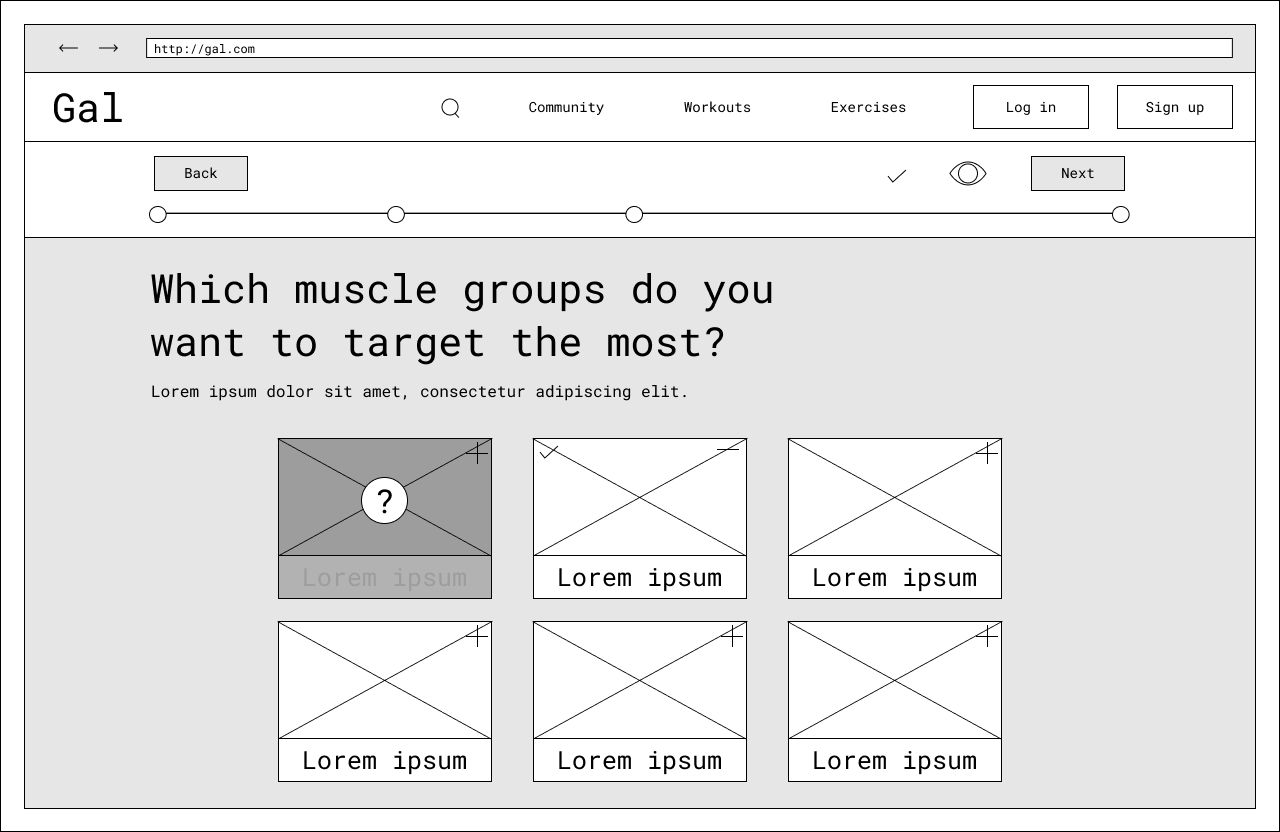Open search with the magnifier icon

pos(451,108)
